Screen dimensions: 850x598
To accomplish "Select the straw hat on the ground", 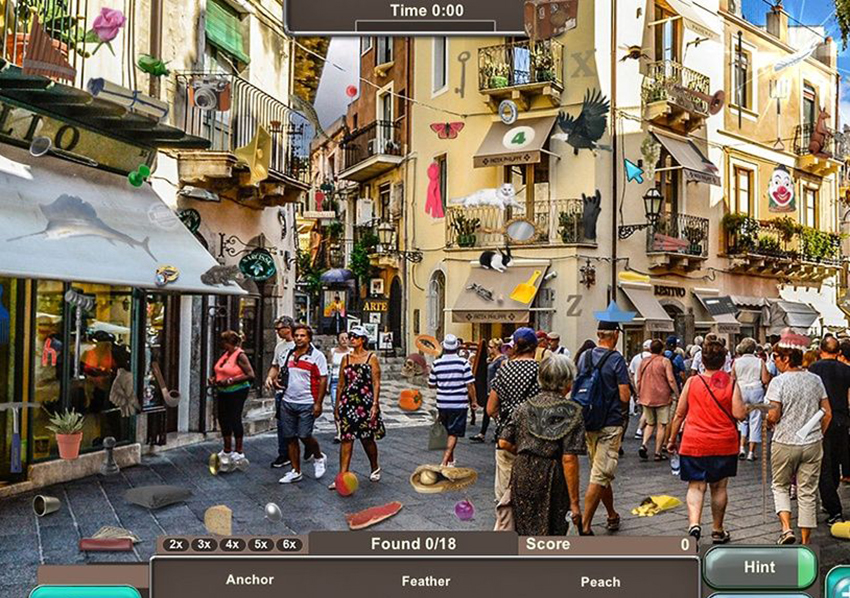I will (x=441, y=478).
